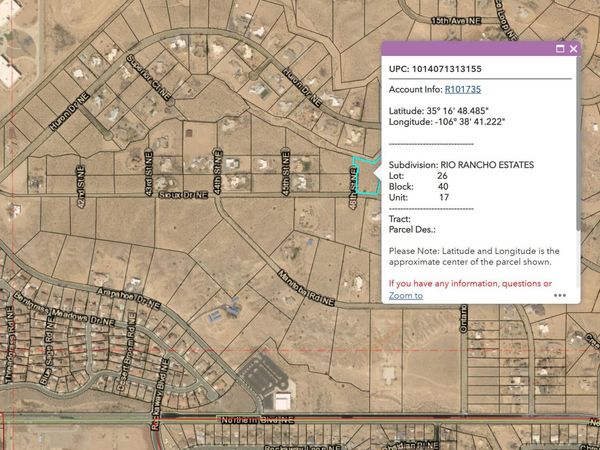
Task: Click the popup vertical scrollbar
Action: 578,143
